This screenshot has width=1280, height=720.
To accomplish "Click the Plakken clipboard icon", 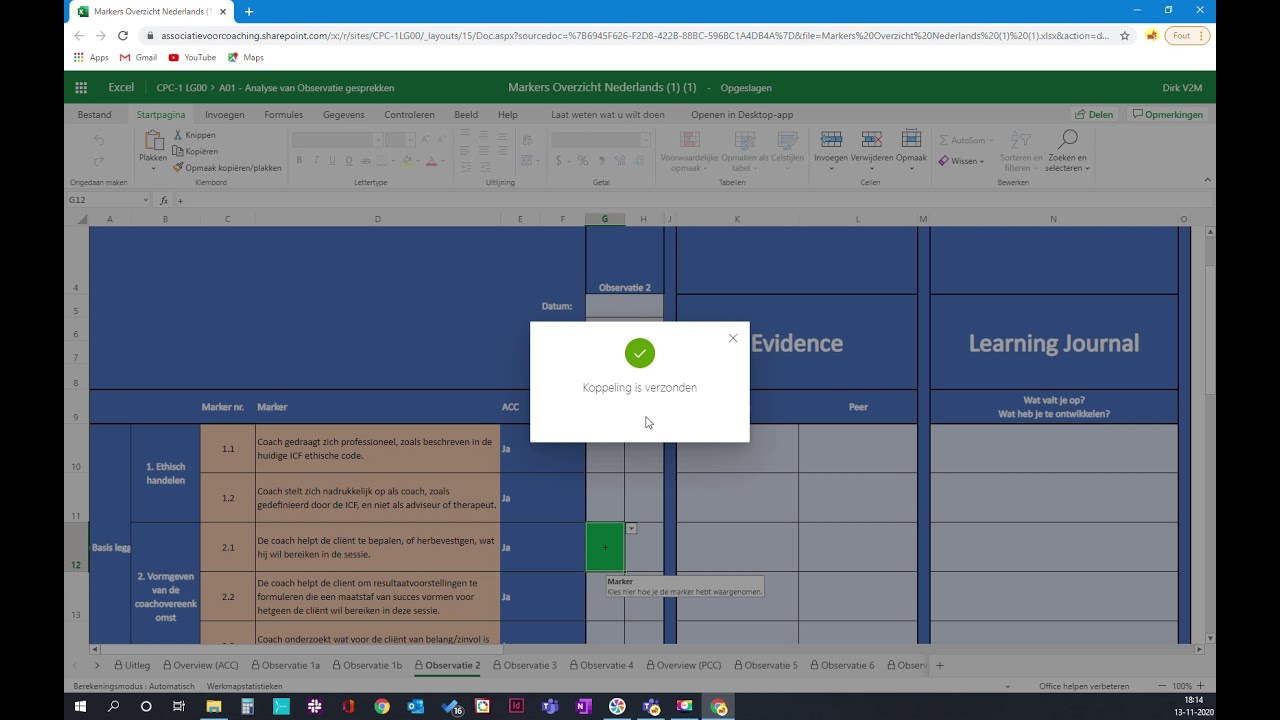I will pyautogui.click(x=153, y=141).
